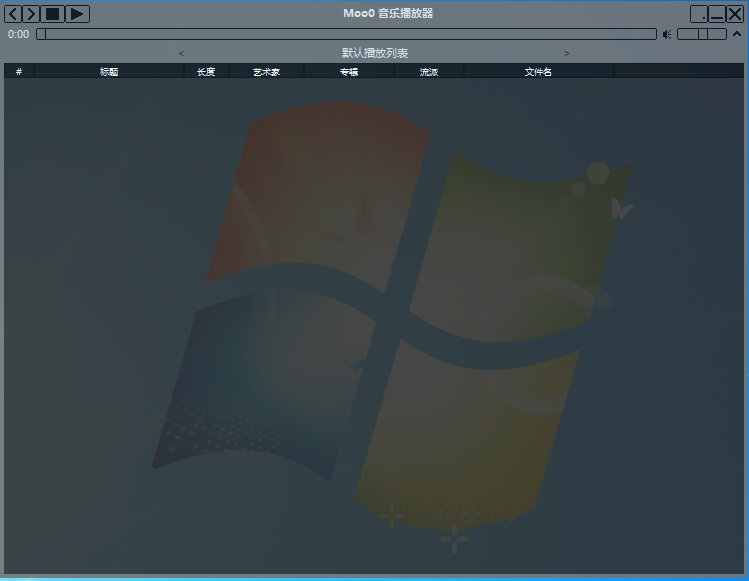
Task: Open the 默认播放列表 playlist title
Action: click(374, 53)
